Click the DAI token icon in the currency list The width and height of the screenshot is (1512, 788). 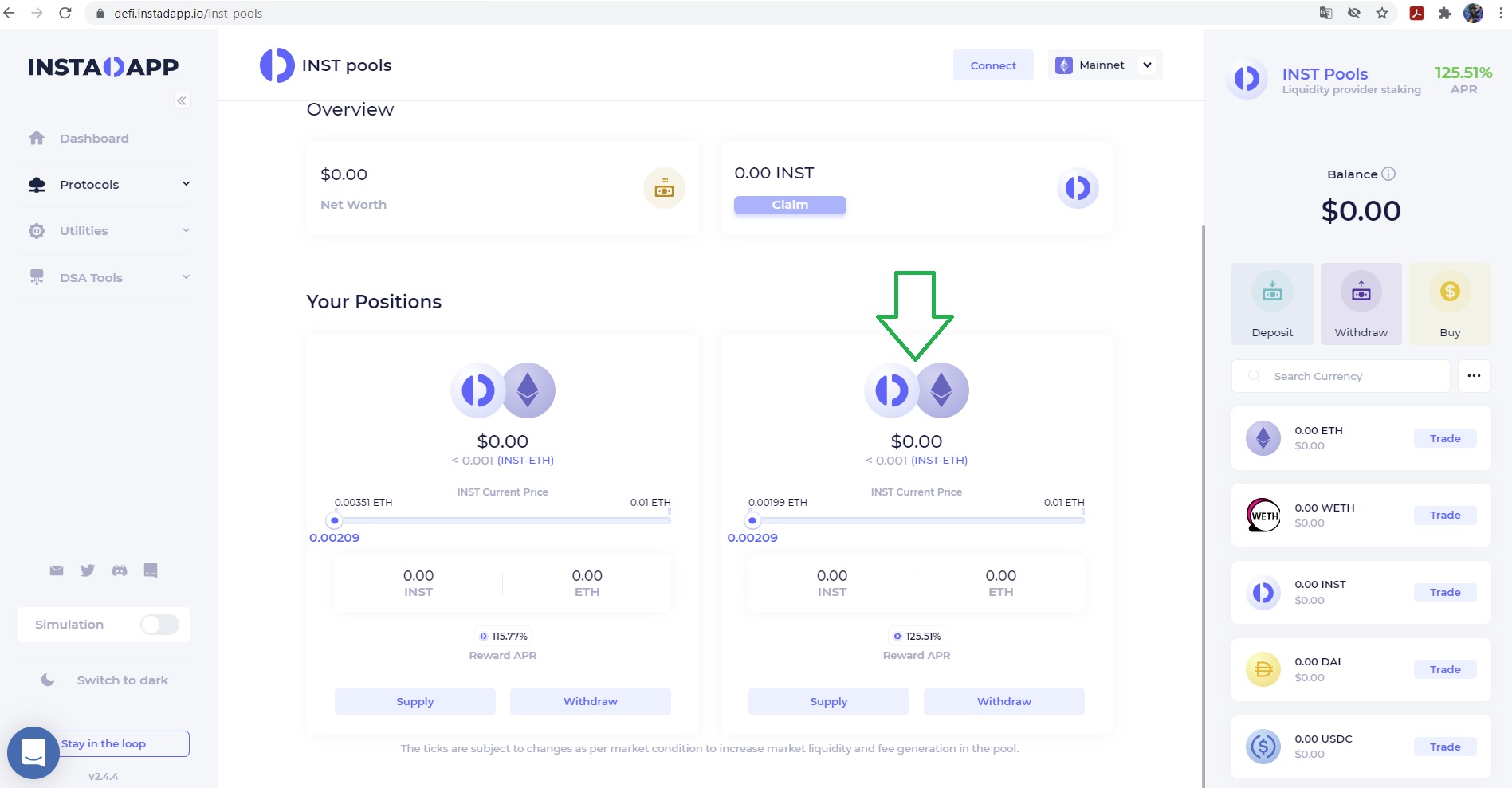click(x=1263, y=669)
